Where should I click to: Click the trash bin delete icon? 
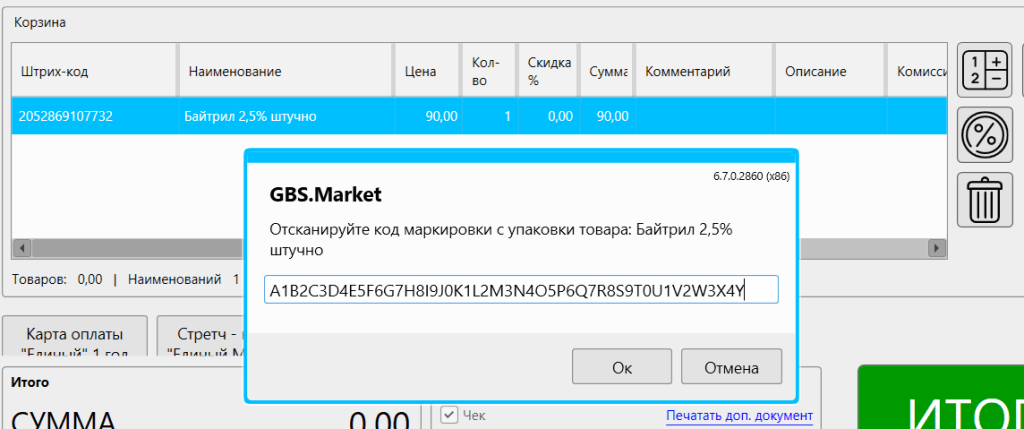[984, 199]
